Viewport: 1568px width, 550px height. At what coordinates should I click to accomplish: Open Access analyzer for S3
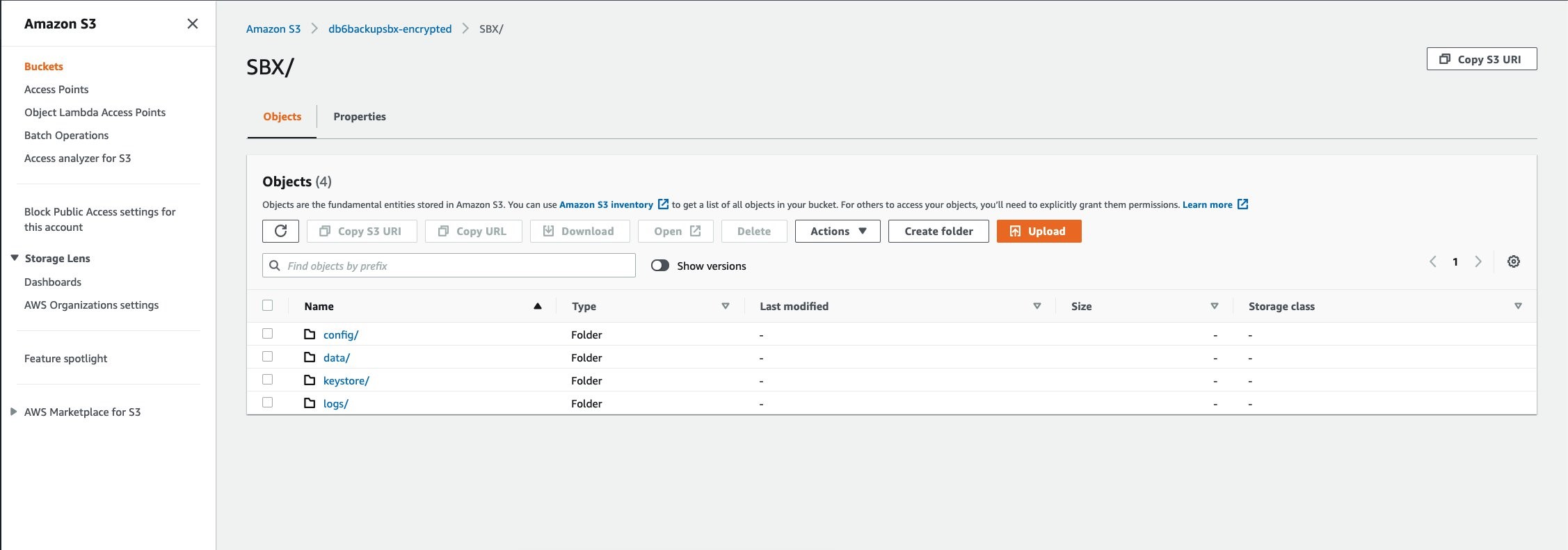click(x=77, y=159)
